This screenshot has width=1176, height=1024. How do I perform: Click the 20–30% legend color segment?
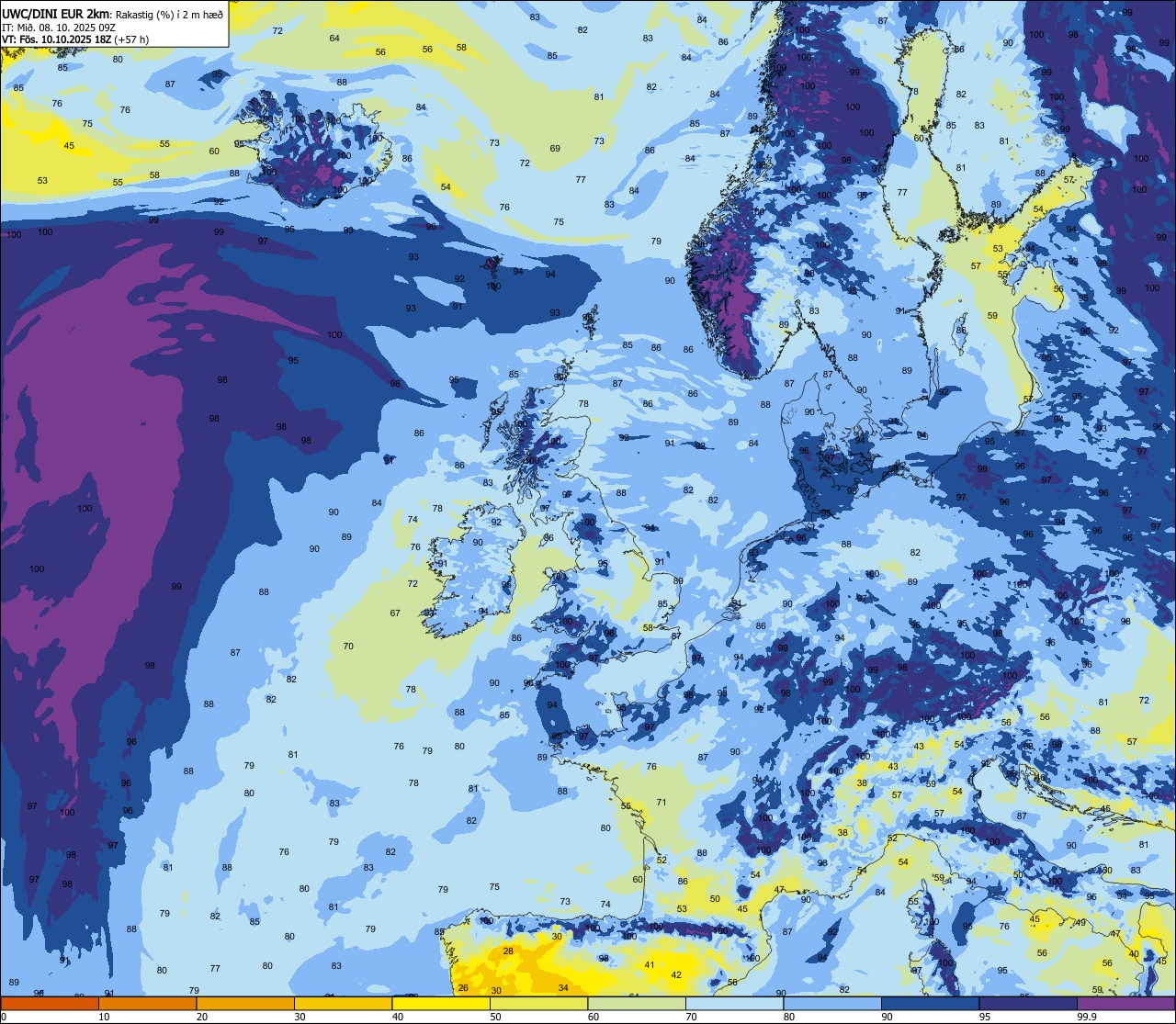pos(245,1003)
